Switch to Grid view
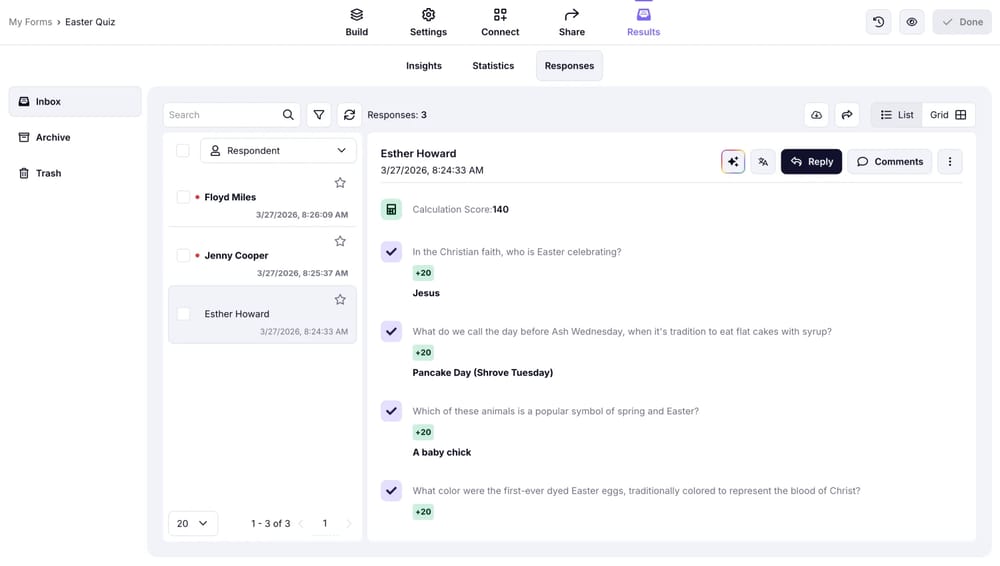This screenshot has width=1000, height=566. pos(948,115)
